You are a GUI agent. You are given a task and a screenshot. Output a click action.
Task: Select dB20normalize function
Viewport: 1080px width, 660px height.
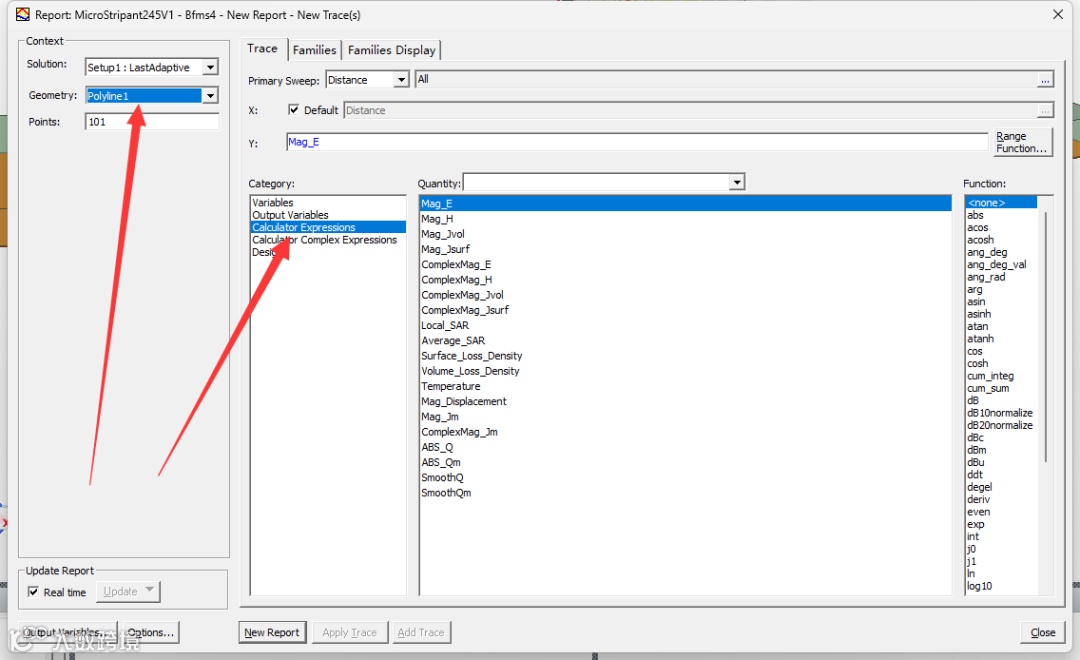[x=999, y=425]
